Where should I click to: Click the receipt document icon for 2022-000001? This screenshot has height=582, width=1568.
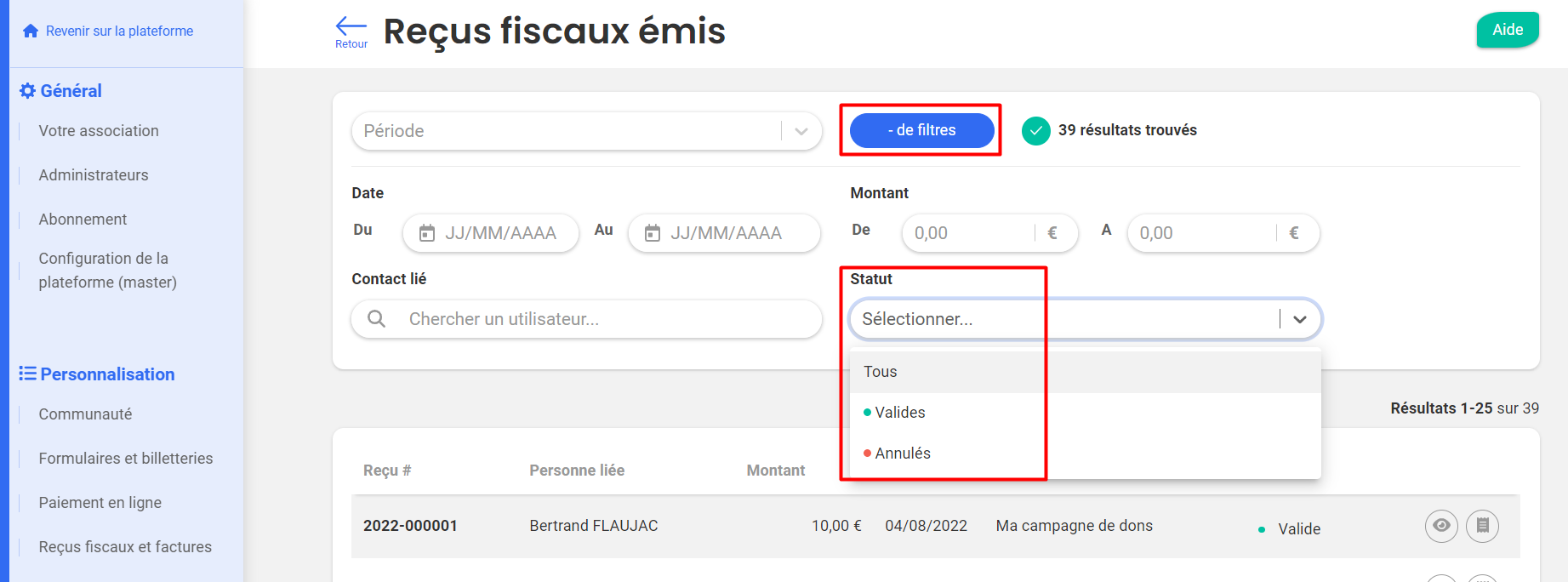click(x=1482, y=526)
